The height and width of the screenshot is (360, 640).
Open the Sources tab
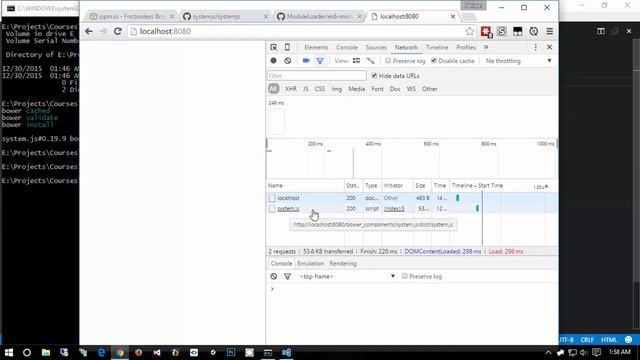pyautogui.click(x=376, y=47)
